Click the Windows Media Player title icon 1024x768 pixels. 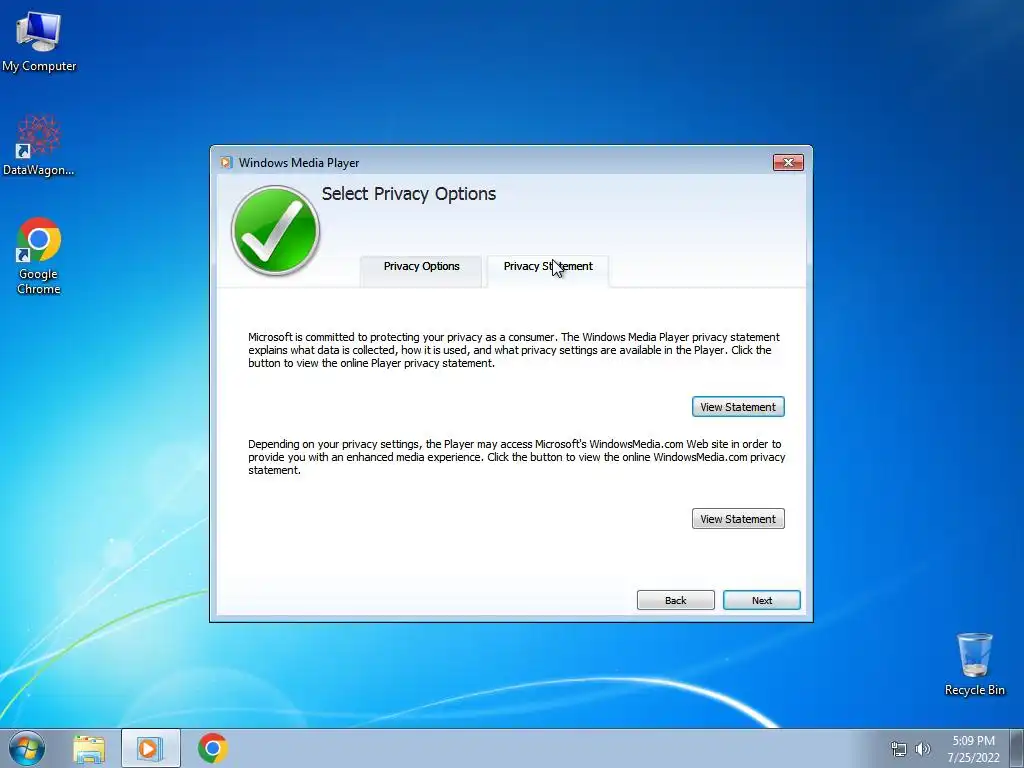[x=226, y=163]
